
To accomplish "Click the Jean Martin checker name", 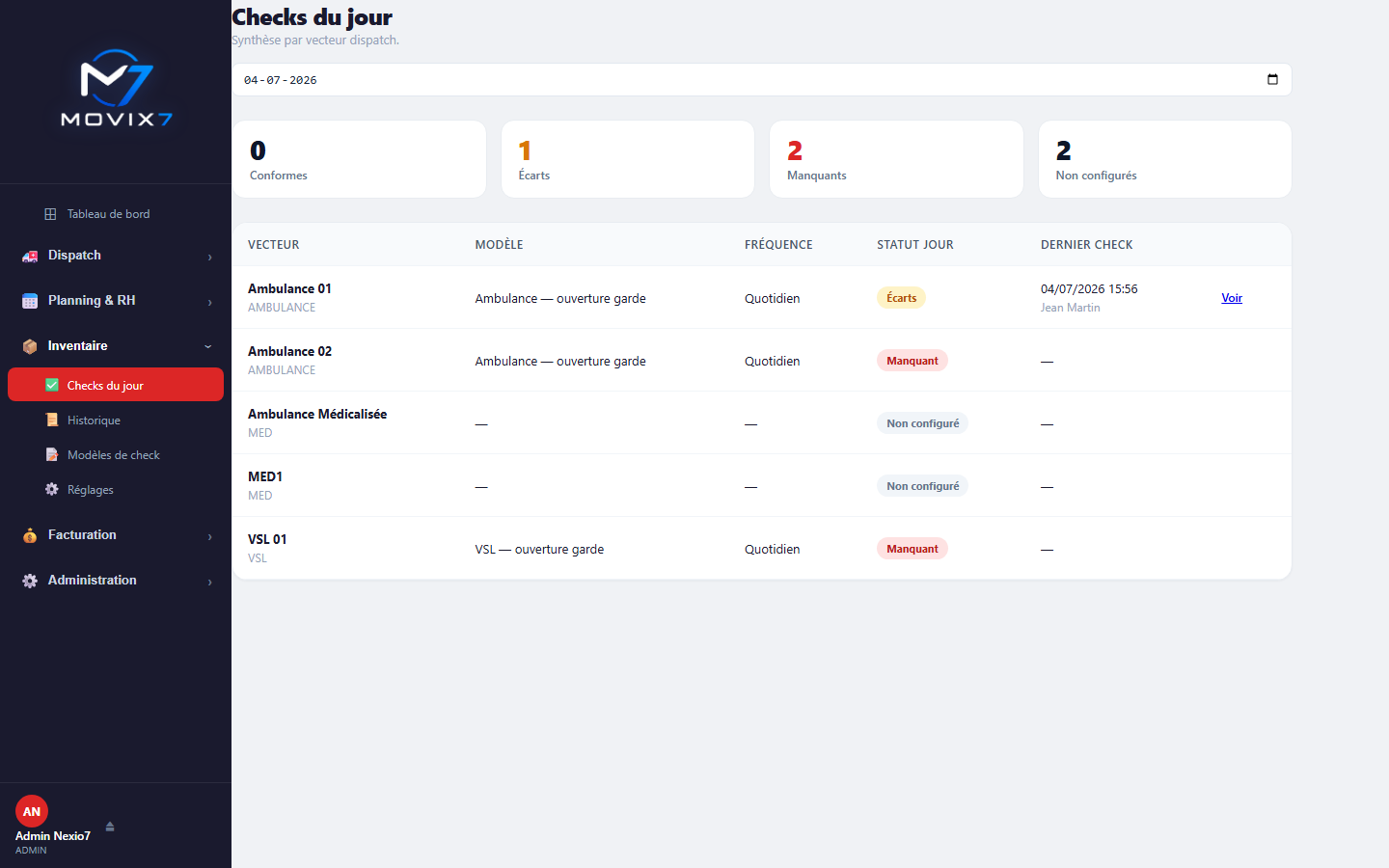I will point(1070,308).
